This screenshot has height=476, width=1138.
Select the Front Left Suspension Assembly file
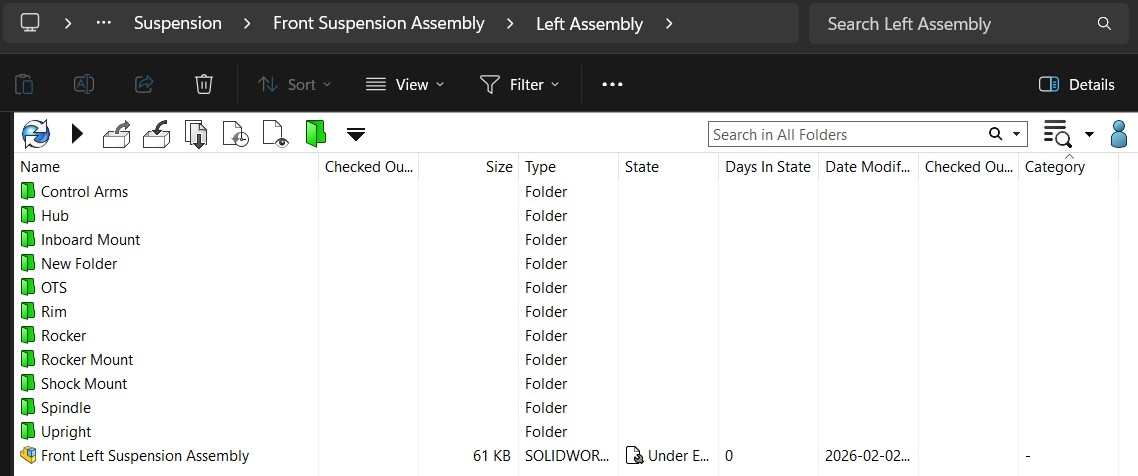tap(145, 456)
